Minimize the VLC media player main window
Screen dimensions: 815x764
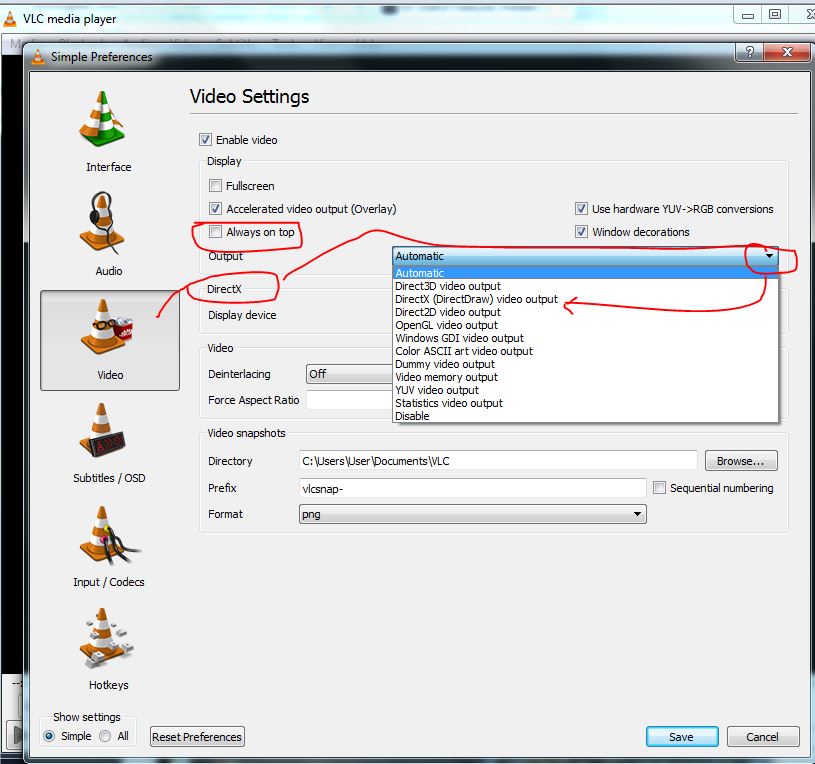(x=747, y=15)
